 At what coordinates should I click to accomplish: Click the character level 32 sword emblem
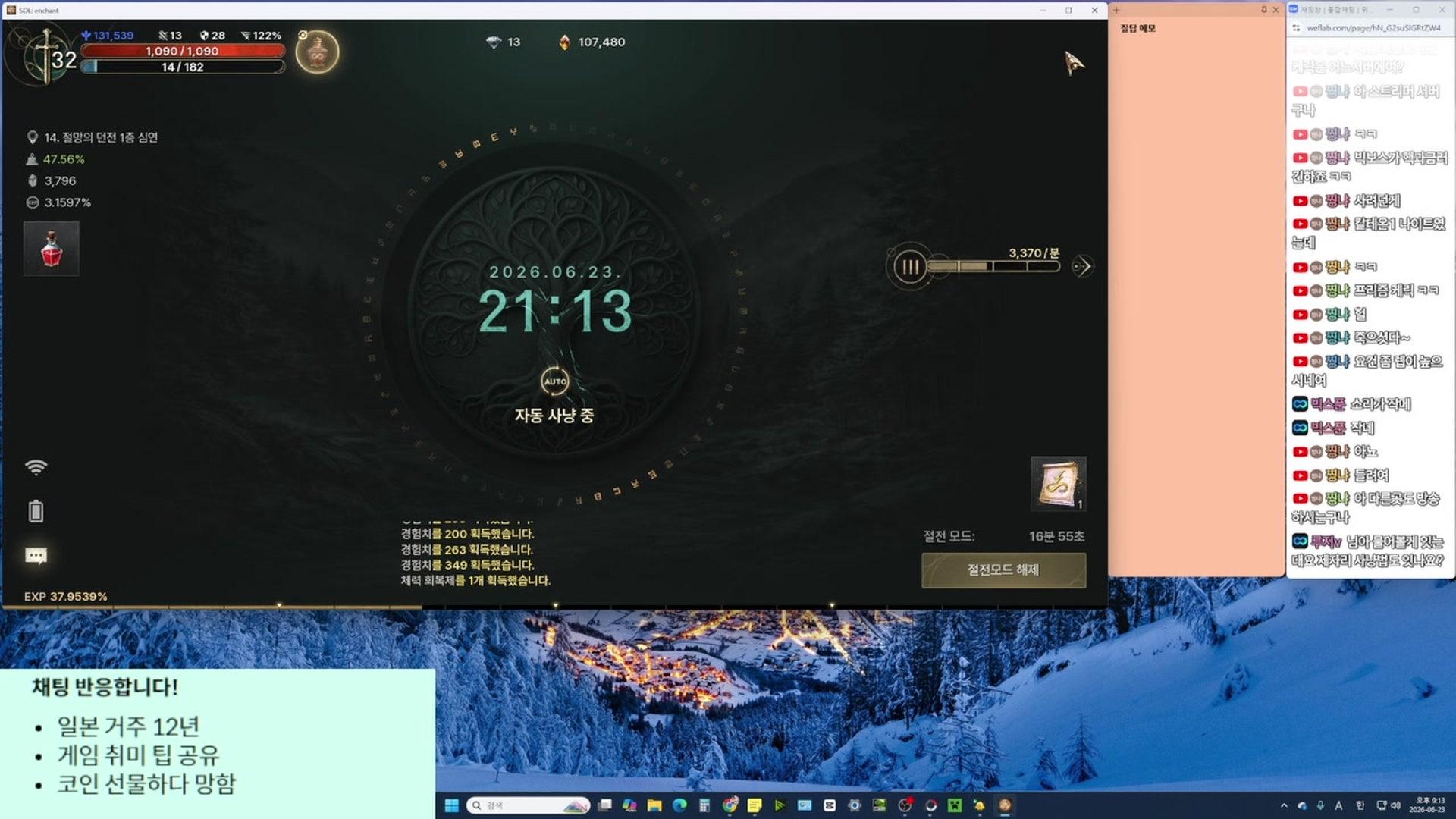(44, 56)
